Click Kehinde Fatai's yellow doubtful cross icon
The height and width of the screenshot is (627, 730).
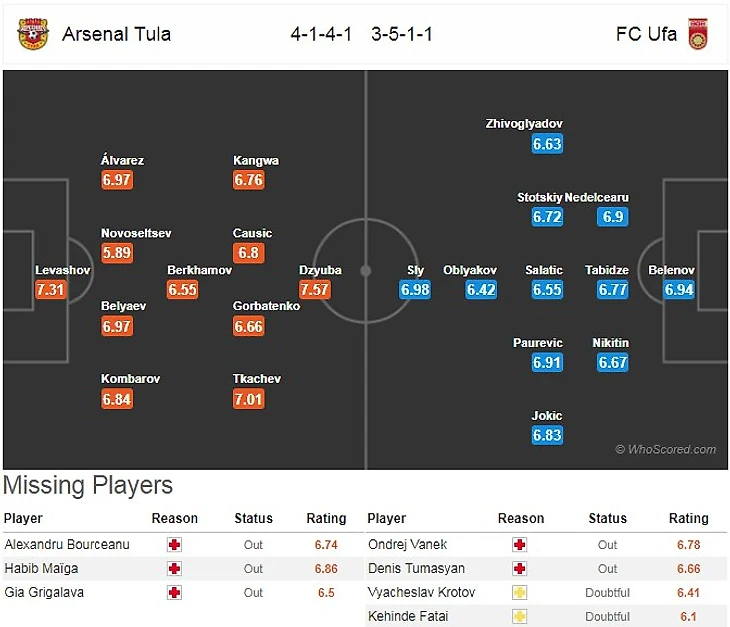tap(520, 616)
